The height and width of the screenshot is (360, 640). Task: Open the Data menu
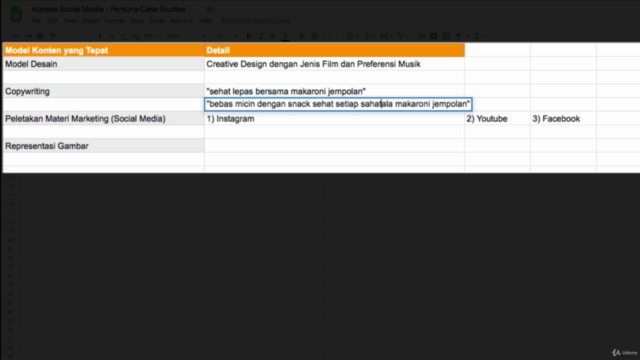click(137, 20)
